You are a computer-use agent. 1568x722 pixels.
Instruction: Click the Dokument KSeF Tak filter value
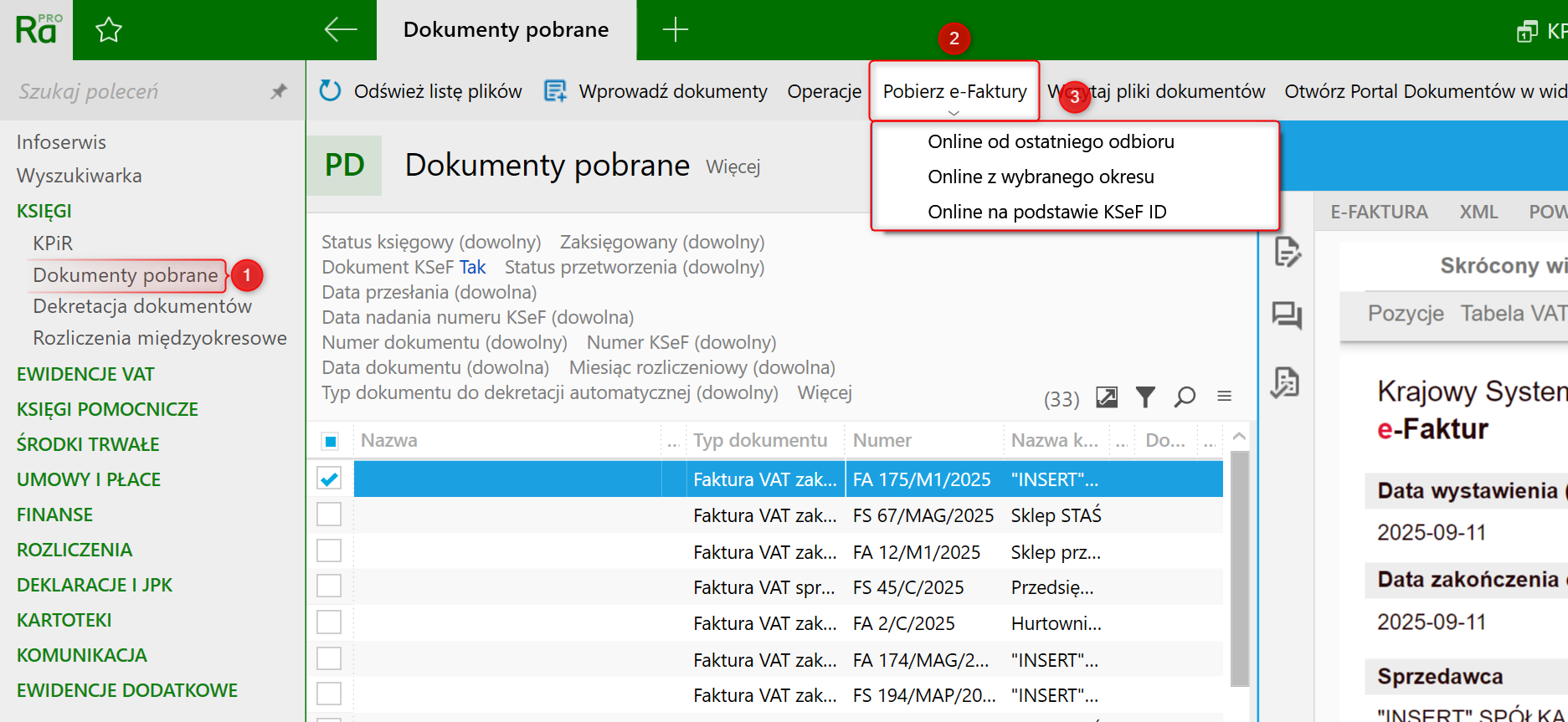tap(472, 267)
